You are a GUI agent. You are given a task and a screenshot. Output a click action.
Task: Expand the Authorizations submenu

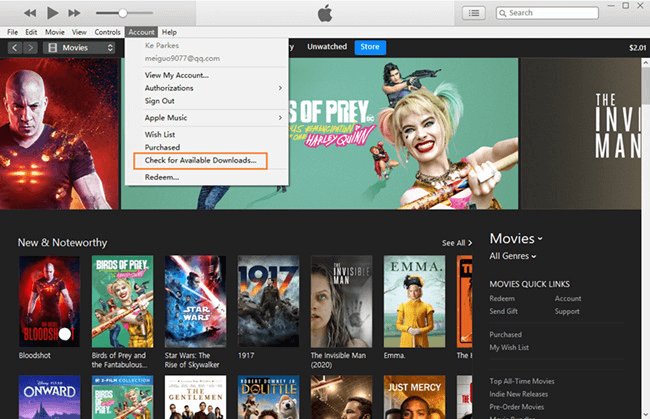[x=213, y=88]
